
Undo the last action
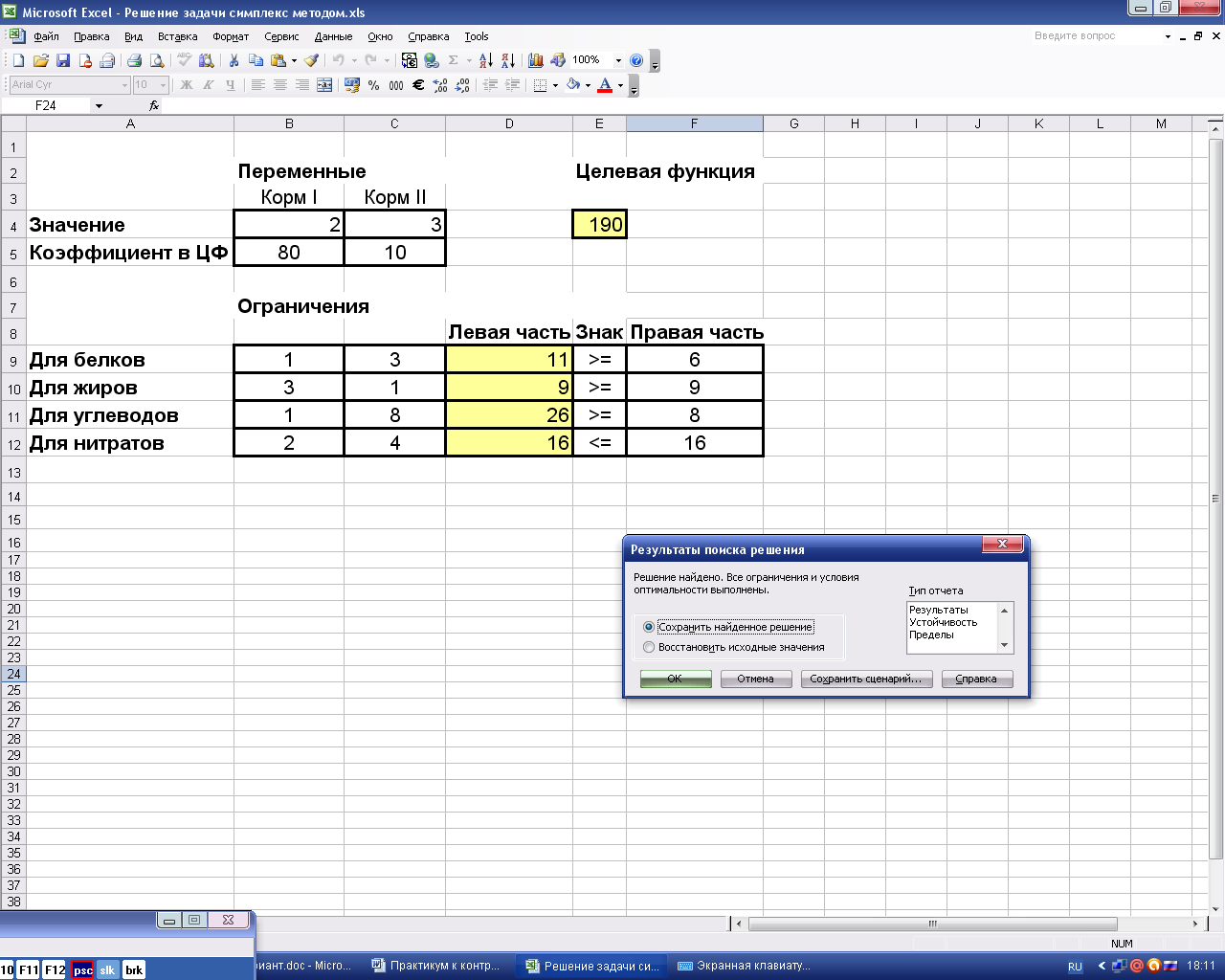[x=338, y=60]
